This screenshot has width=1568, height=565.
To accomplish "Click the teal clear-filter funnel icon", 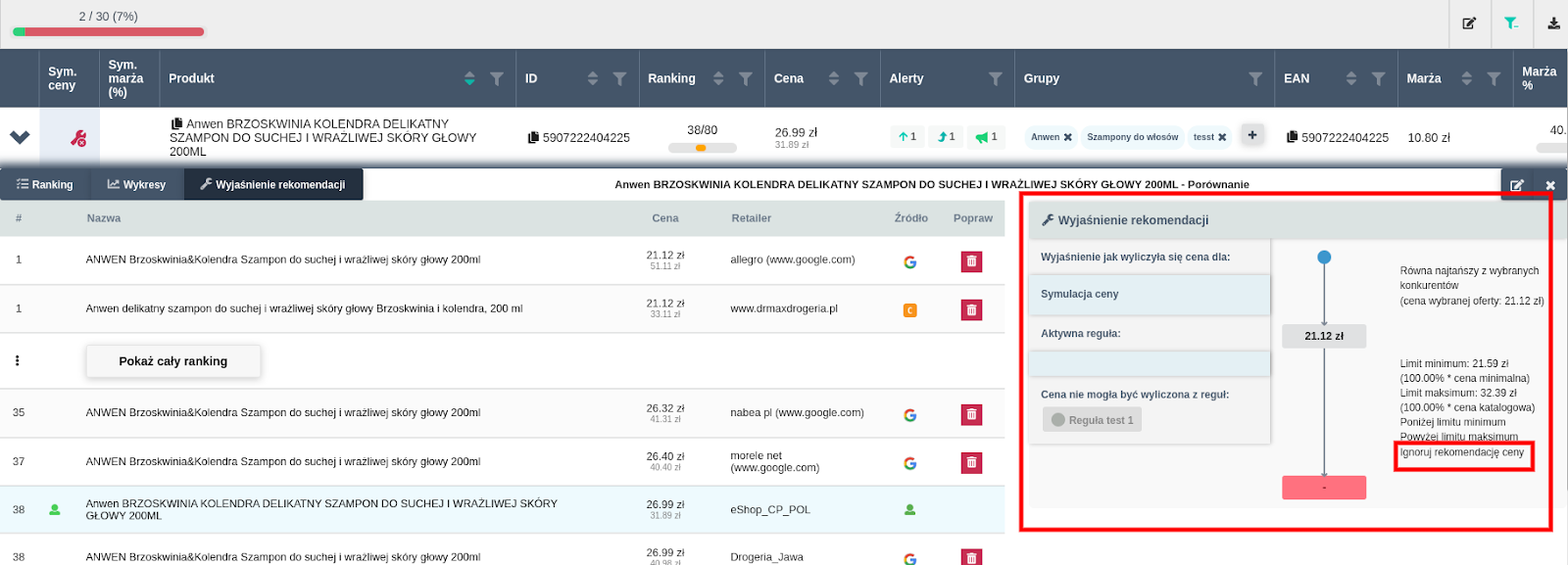I will (x=1511, y=24).
